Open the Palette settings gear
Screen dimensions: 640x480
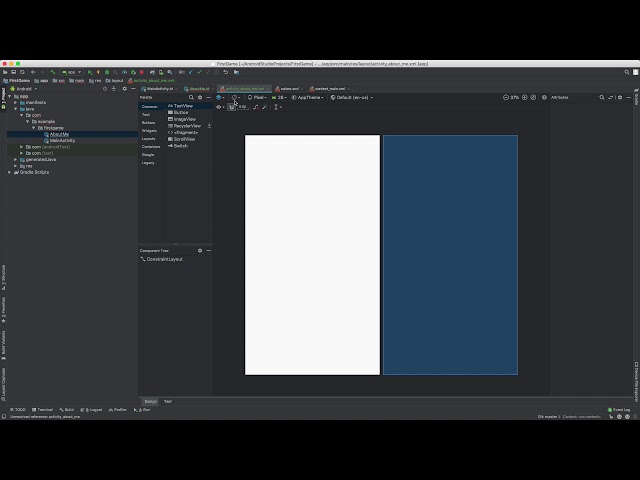click(x=200, y=98)
